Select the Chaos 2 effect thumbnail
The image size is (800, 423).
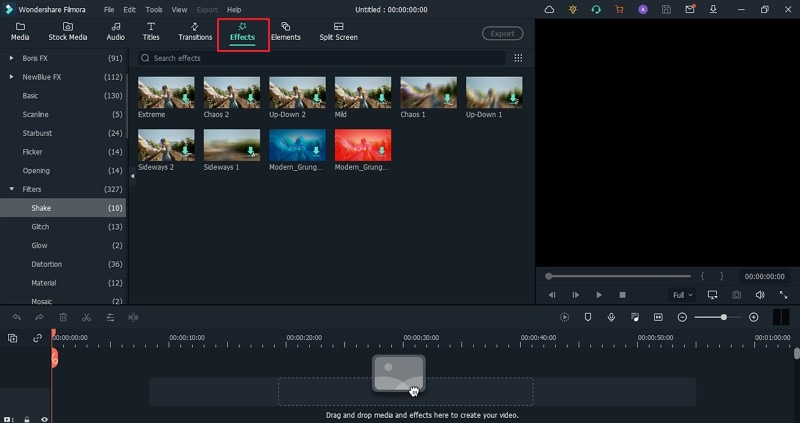coord(232,92)
